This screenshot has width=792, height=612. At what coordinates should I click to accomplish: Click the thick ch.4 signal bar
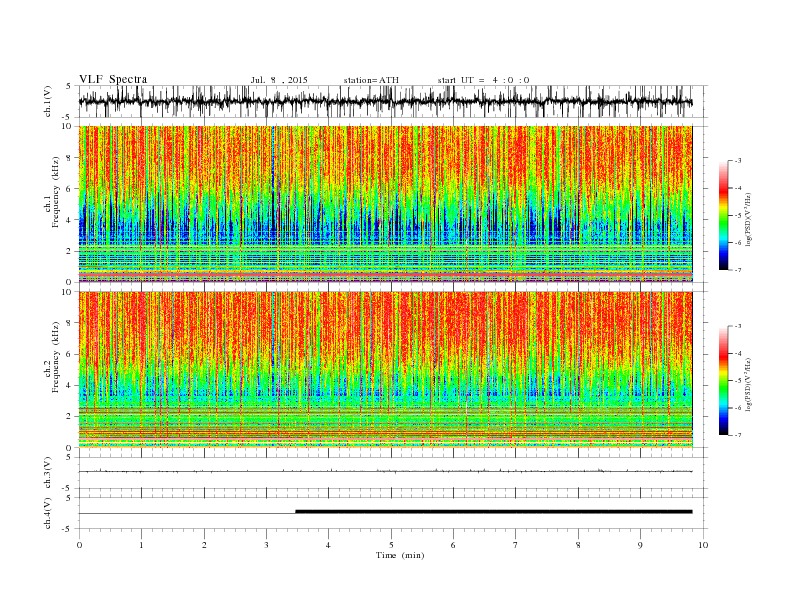[493, 512]
